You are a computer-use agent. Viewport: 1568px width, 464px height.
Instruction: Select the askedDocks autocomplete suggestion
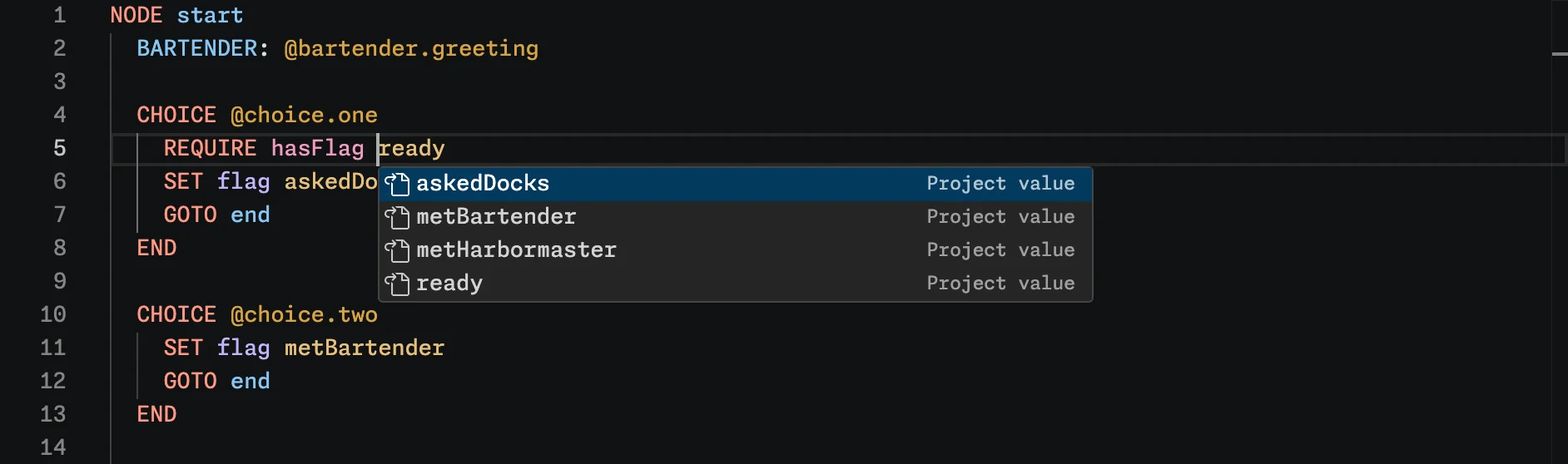pyautogui.click(x=736, y=184)
